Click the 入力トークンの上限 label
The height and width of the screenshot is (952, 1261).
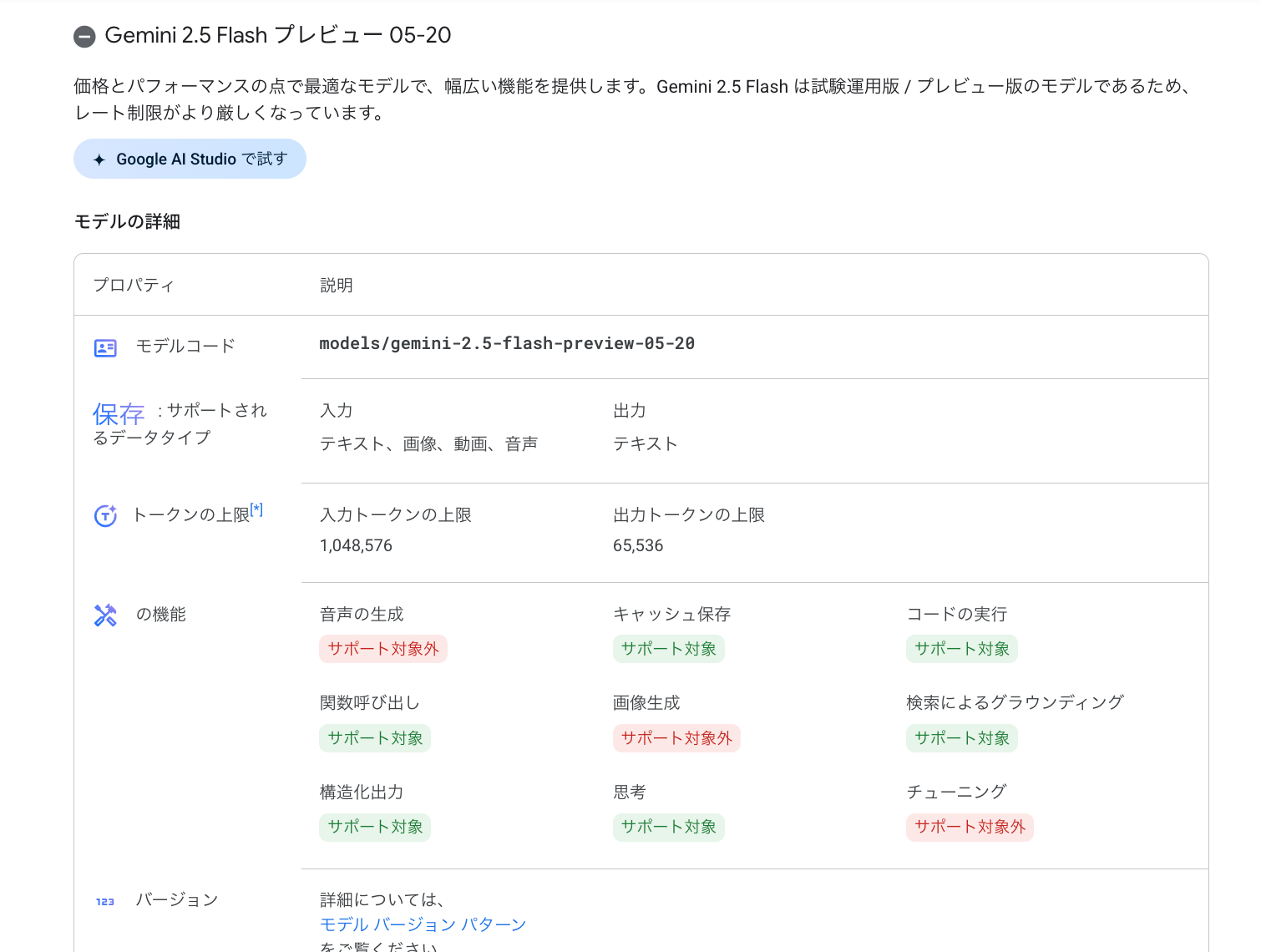[x=396, y=514]
